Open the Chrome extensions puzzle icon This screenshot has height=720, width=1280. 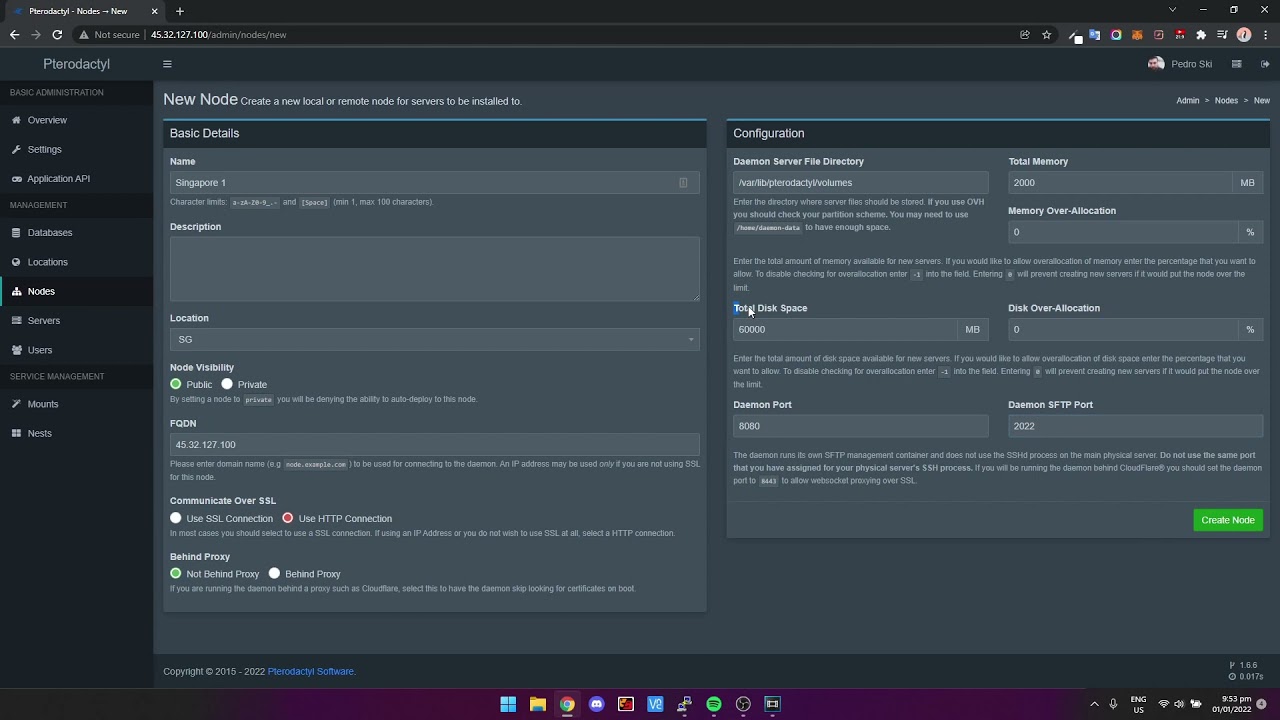pos(1201,34)
